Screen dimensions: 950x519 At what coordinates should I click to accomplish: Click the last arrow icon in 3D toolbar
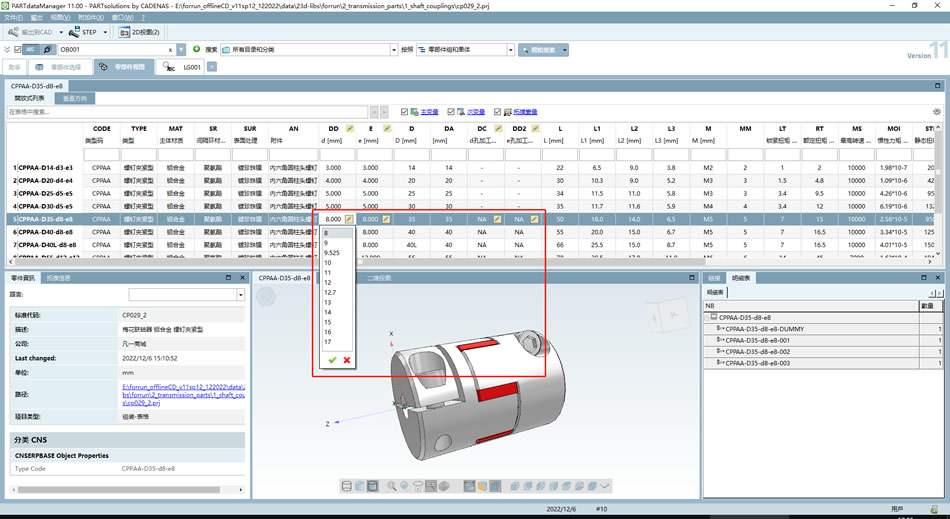tap(605, 486)
